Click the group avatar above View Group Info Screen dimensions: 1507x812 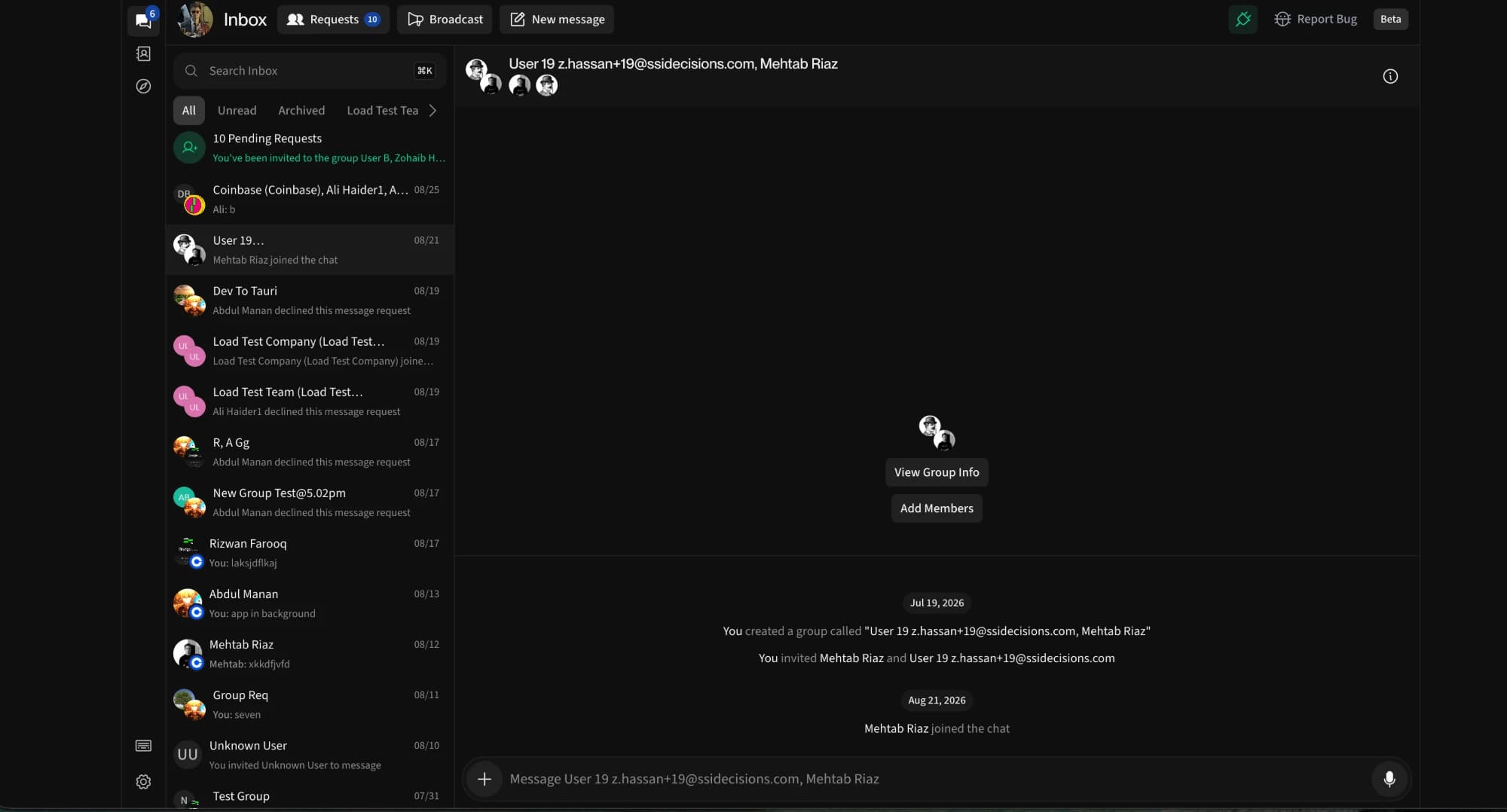point(937,432)
